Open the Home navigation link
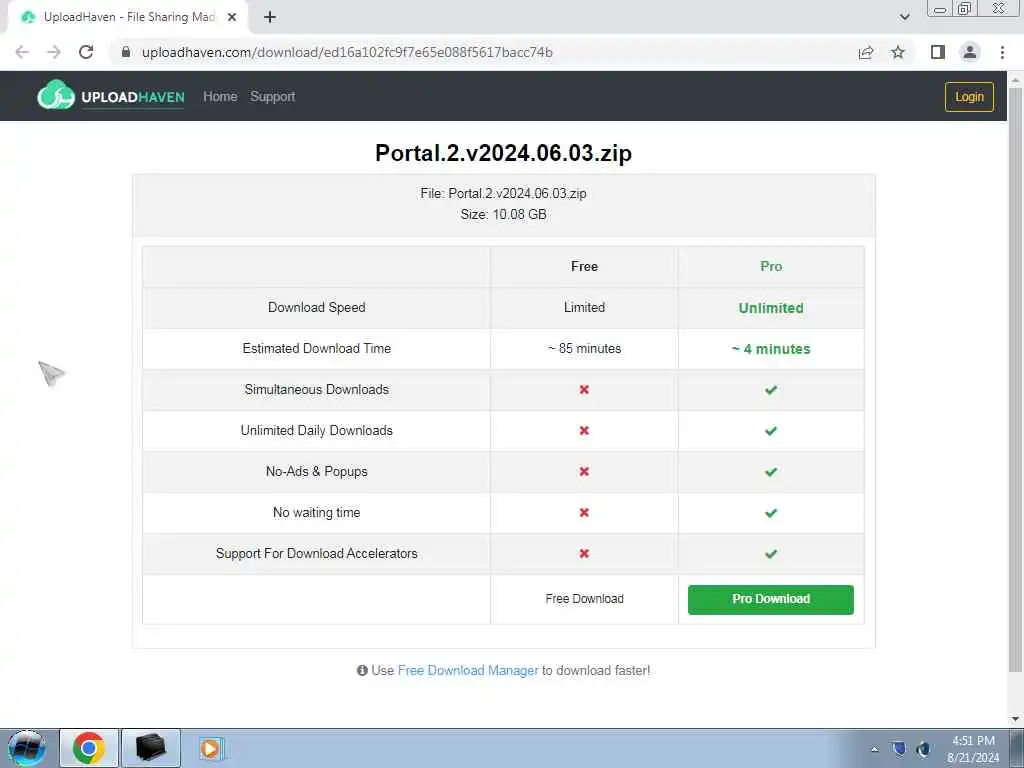Viewport: 1024px width, 768px height. 220,97
